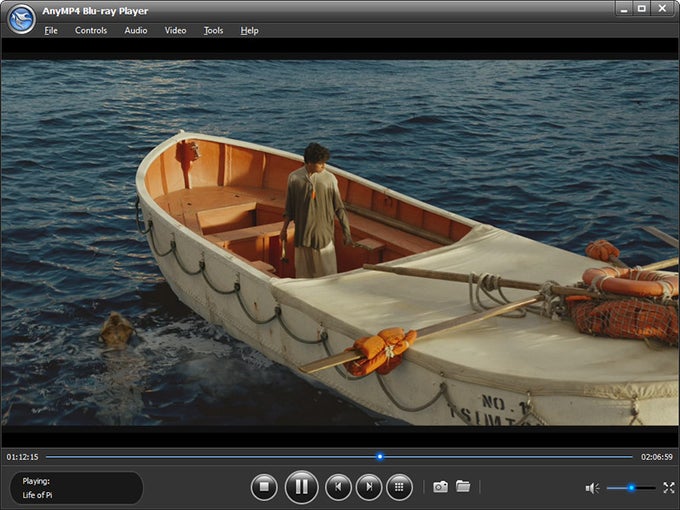Minimize the Blu-ray Player window
The width and height of the screenshot is (680, 510).
coord(624,9)
